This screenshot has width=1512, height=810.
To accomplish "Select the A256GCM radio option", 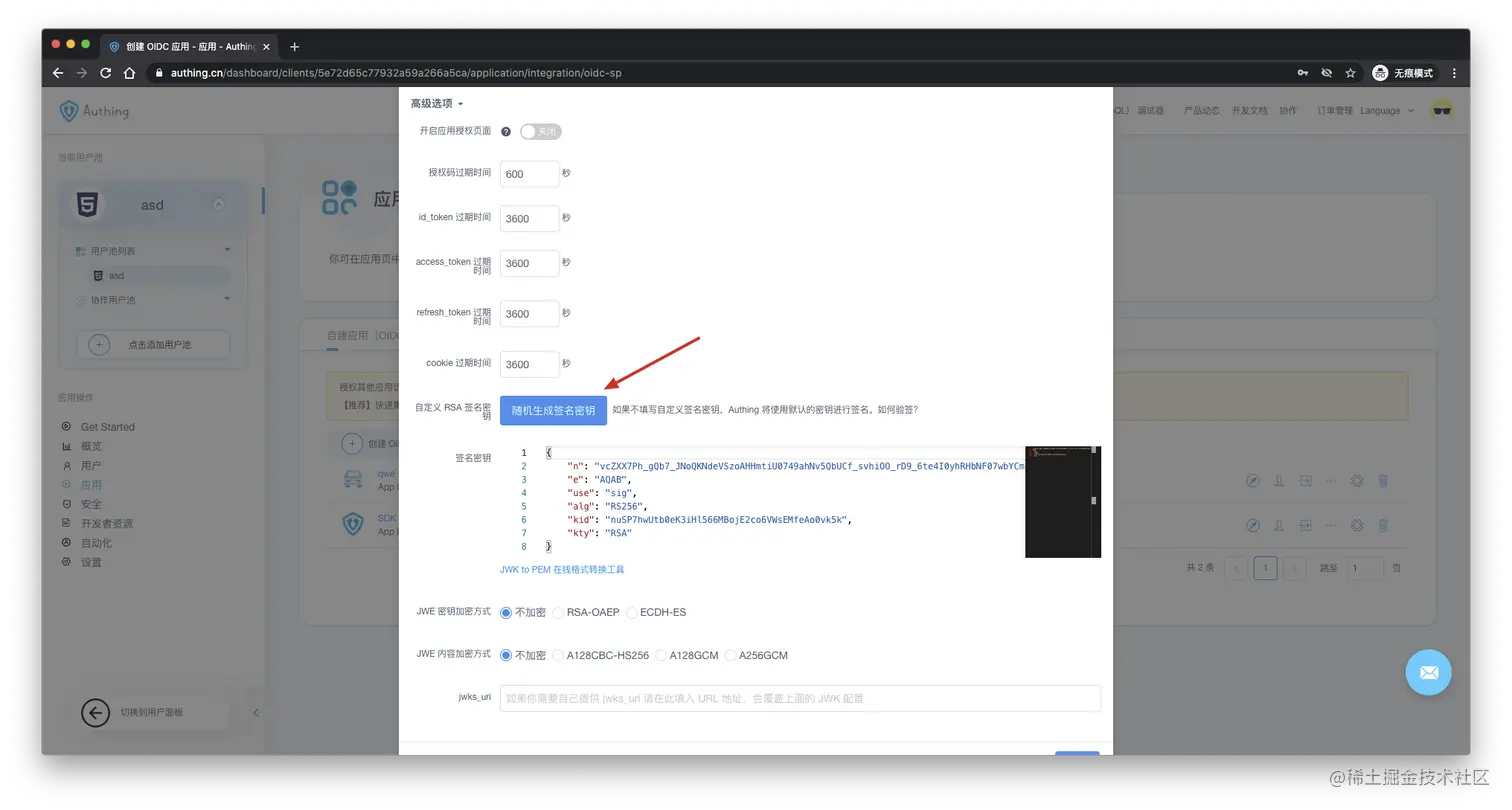I will [731, 655].
